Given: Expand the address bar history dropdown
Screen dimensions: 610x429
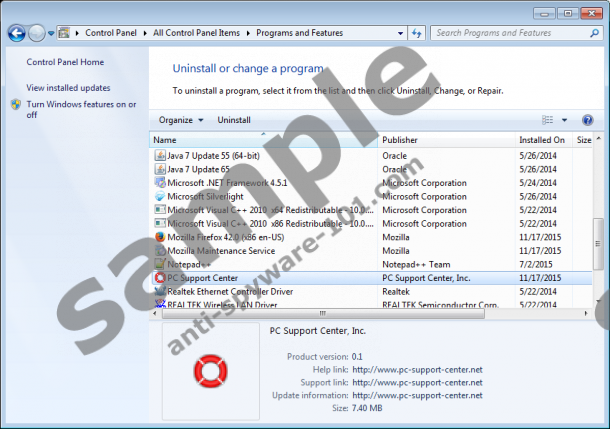Looking at the screenshot, I should point(401,33).
